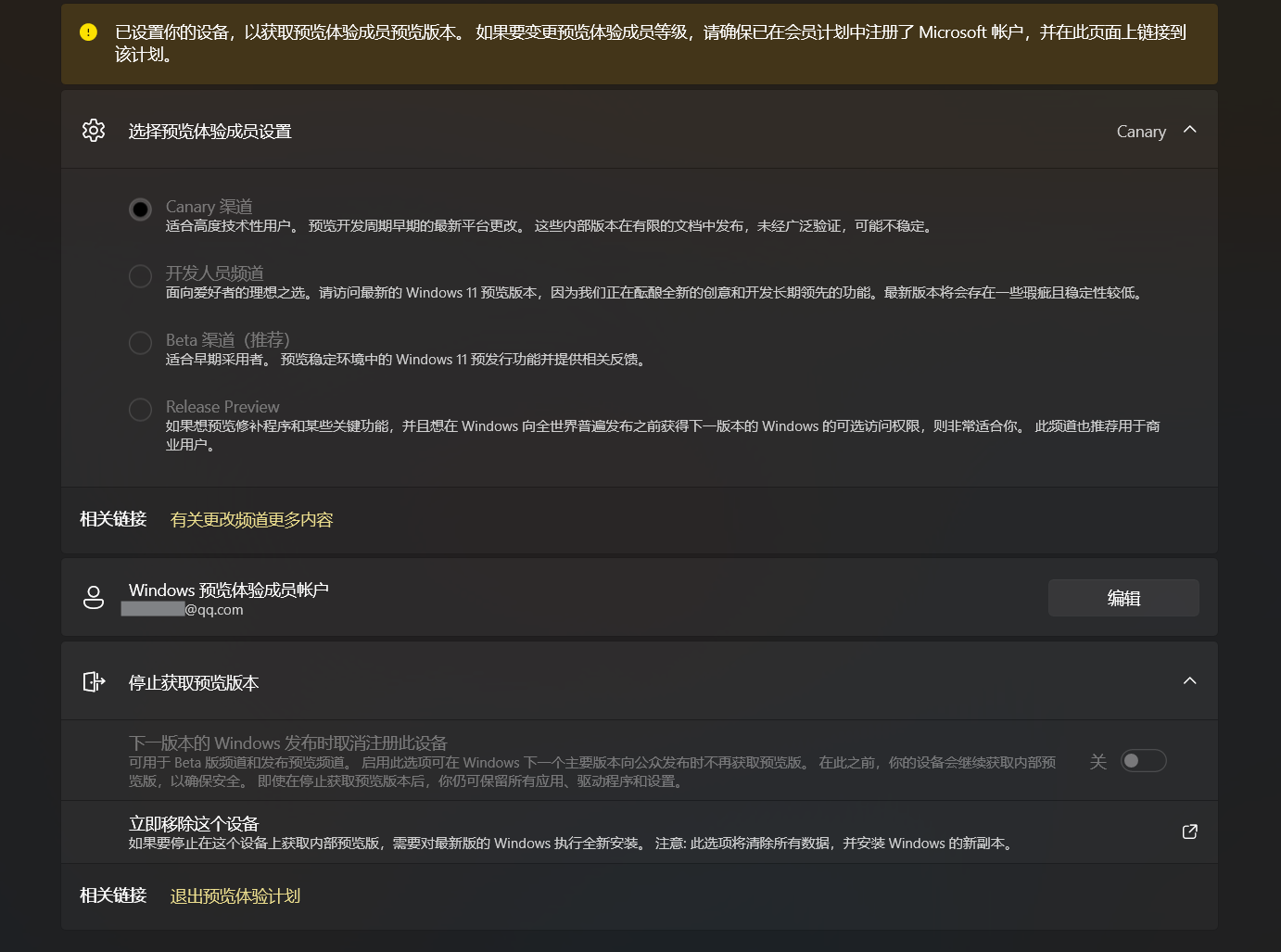Click the Canary 渠道 label text
This screenshot has width=1281, height=952.
point(209,207)
